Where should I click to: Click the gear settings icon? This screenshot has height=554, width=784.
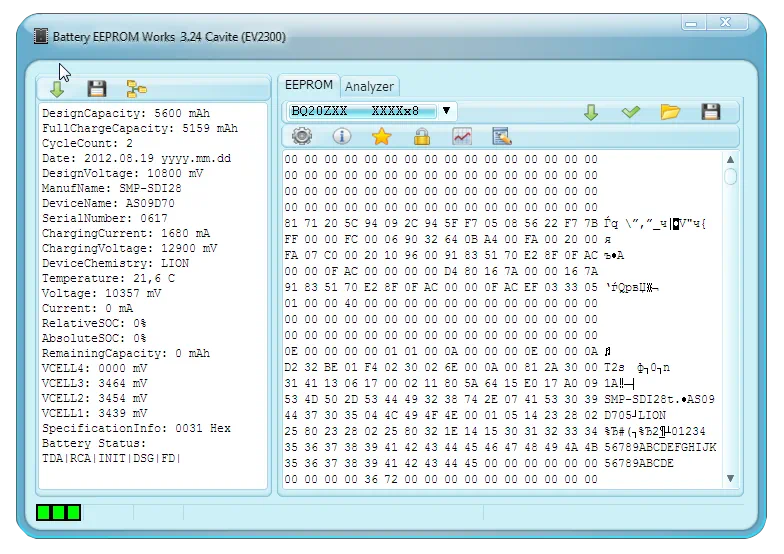301,137
